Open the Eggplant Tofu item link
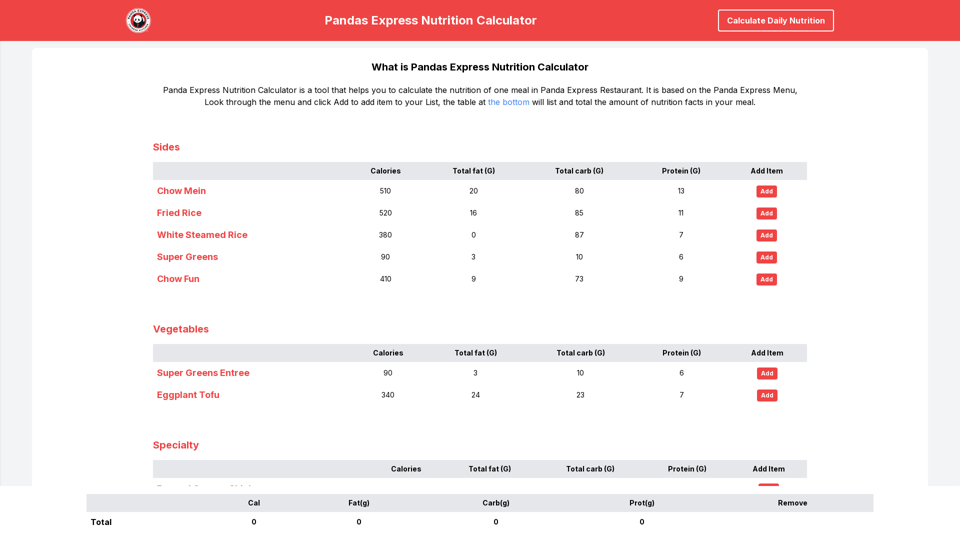The height and width of the screenshot is (540, 960). coord(188,395)
